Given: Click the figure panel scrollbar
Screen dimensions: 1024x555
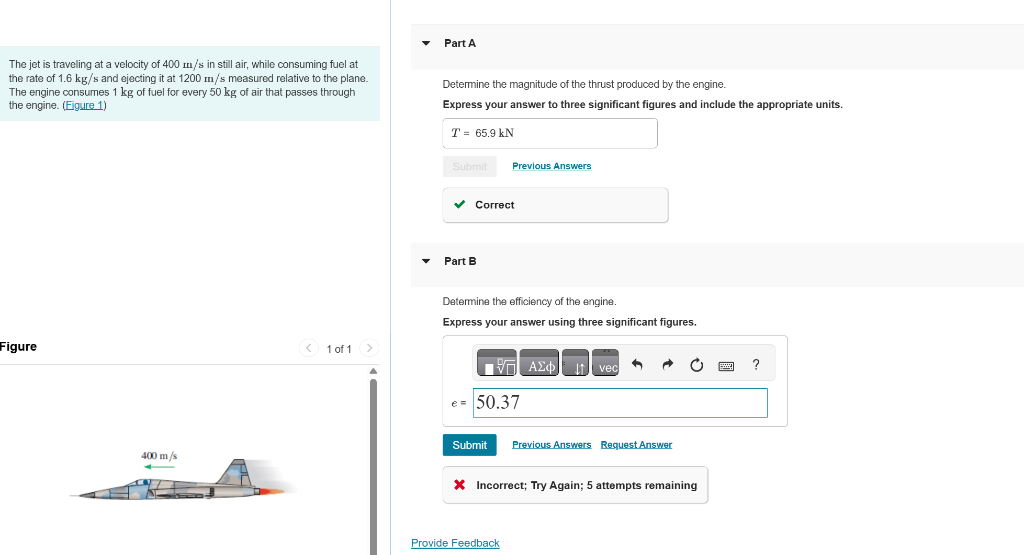Looking at the screenshot, I should pos(374,467).
